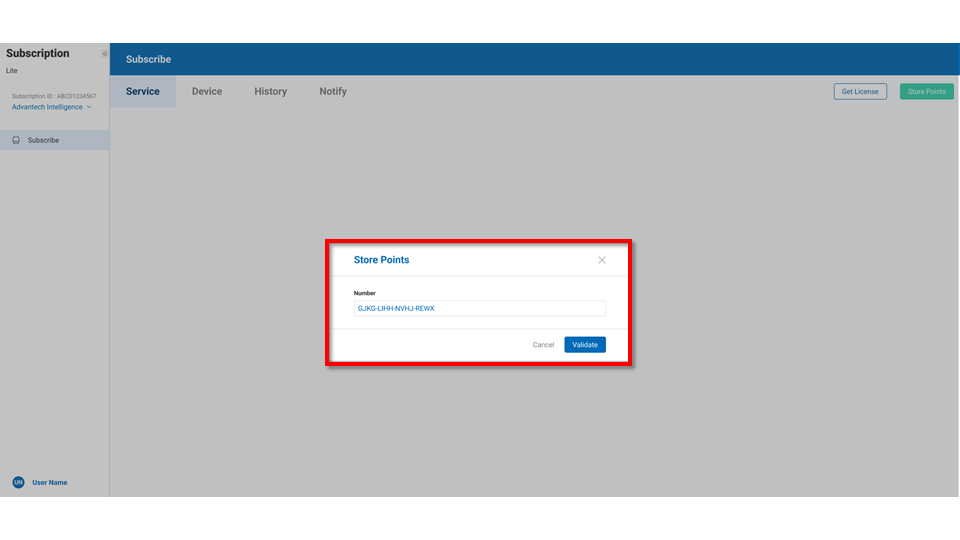Focus the Number input field

[x=480, y=309]
